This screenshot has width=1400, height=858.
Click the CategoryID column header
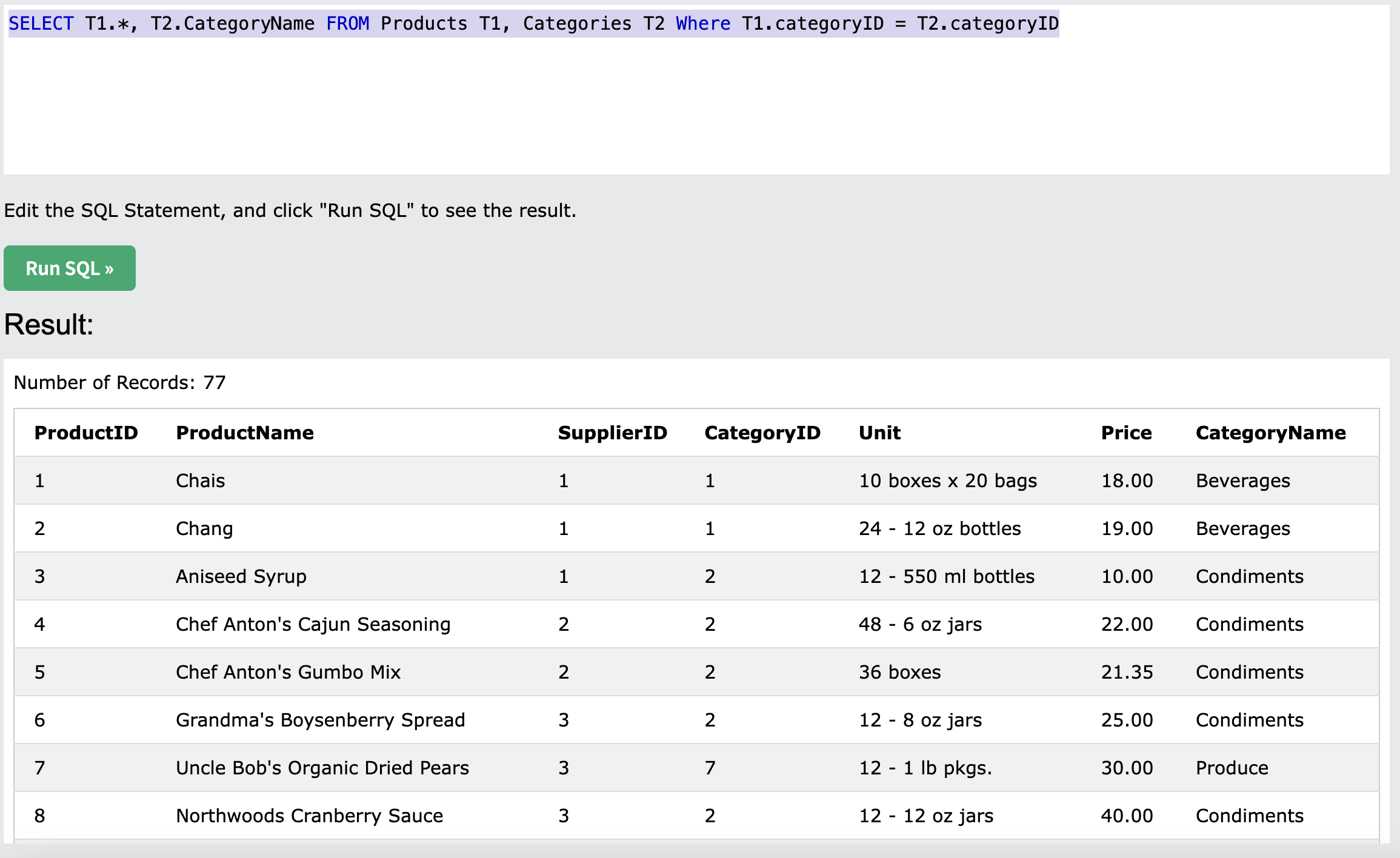[762, 433]
